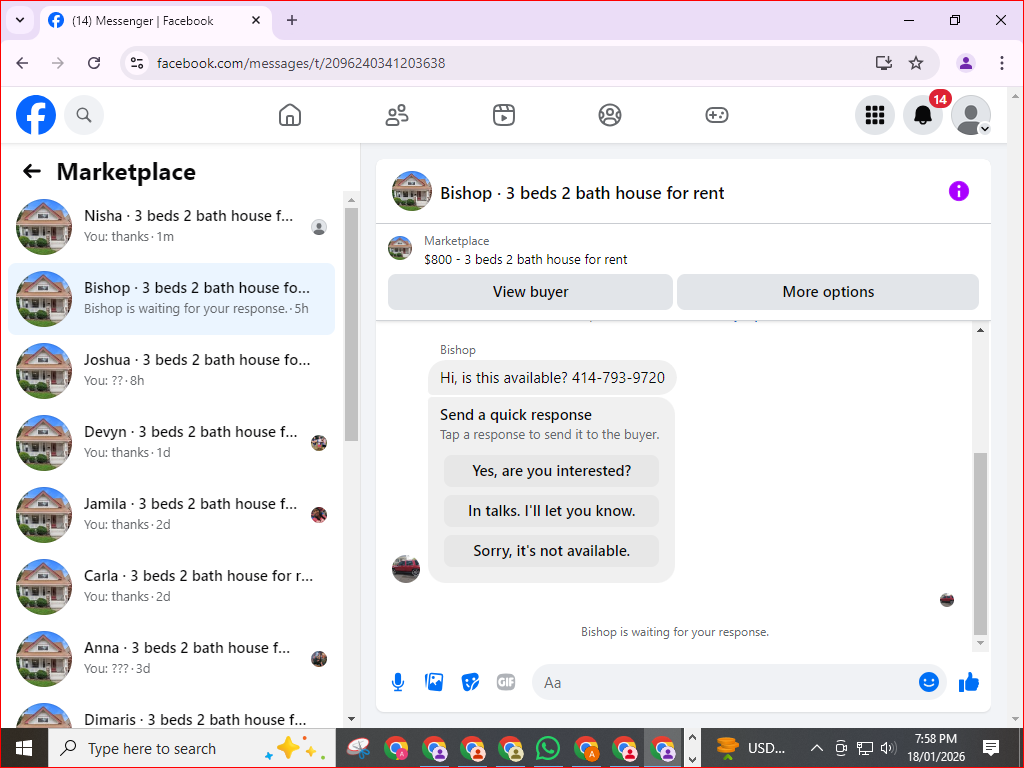
Task: Click chat messages scrollbar up arrow
Action: 980,330
